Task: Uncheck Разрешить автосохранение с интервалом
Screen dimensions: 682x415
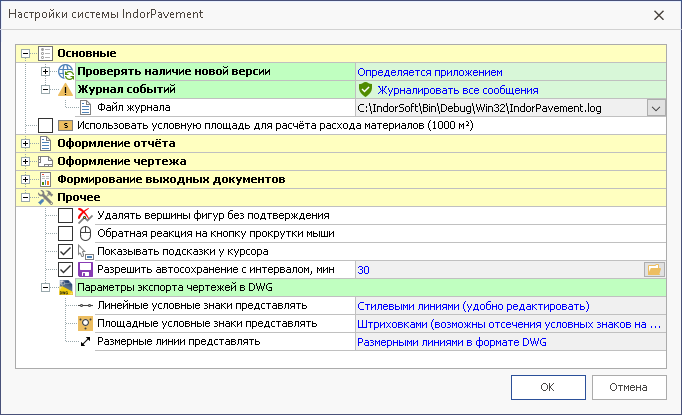Action: [65, 270]
